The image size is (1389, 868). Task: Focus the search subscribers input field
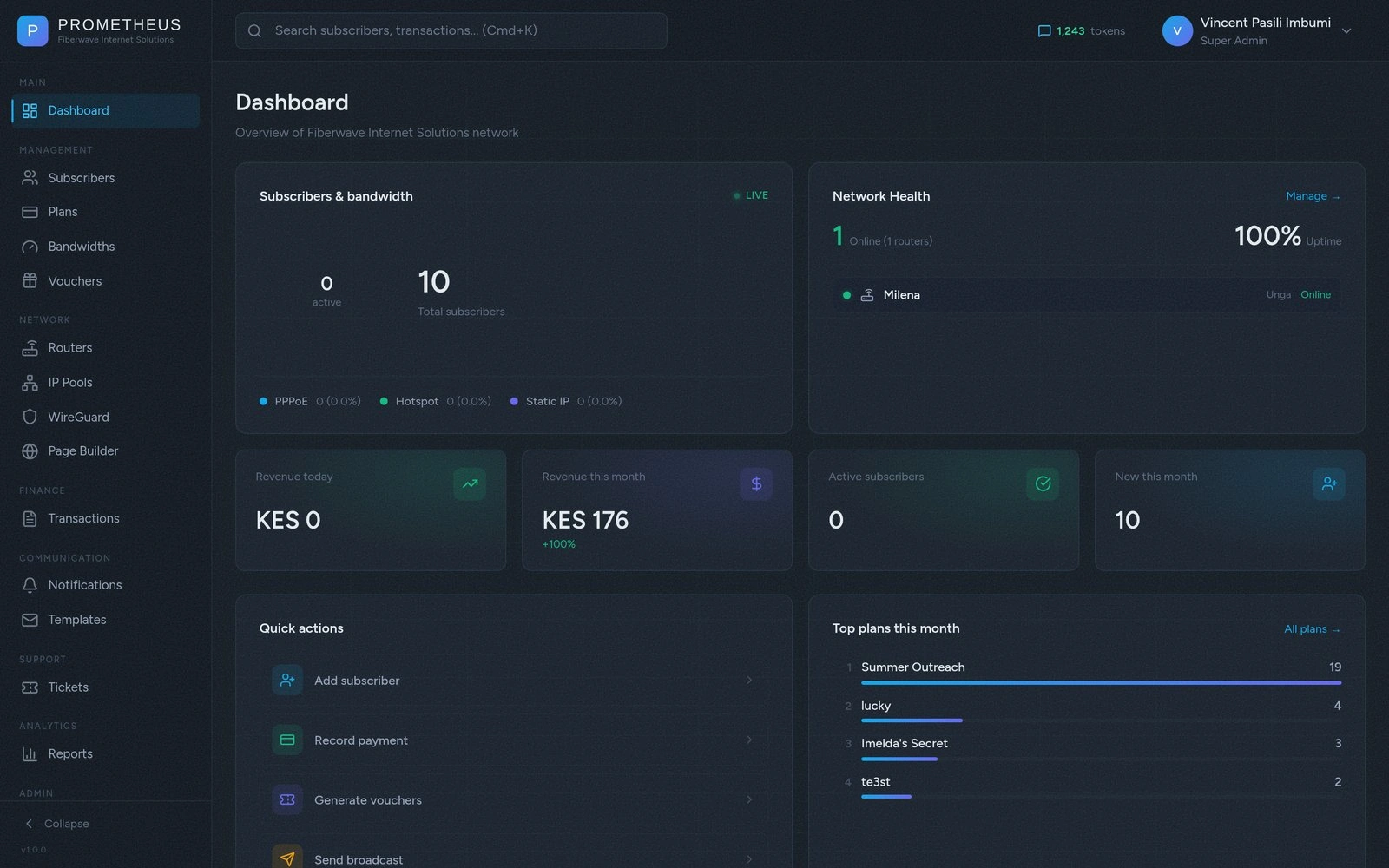pos(451,30)
